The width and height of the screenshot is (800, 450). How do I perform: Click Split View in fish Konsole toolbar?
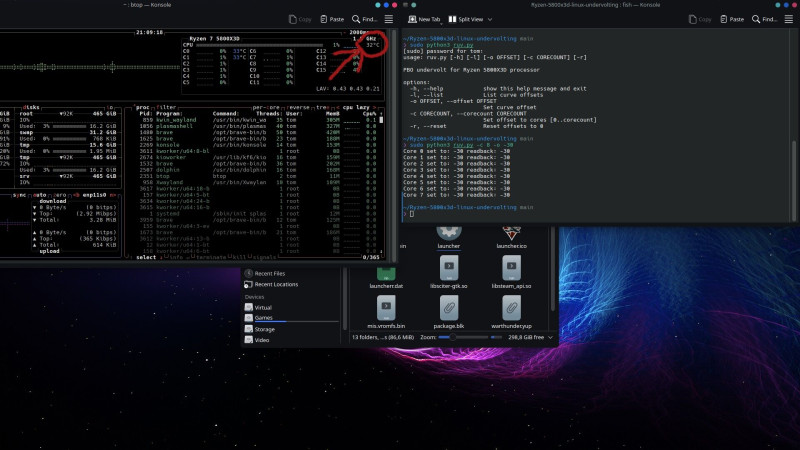coord(466,19)
